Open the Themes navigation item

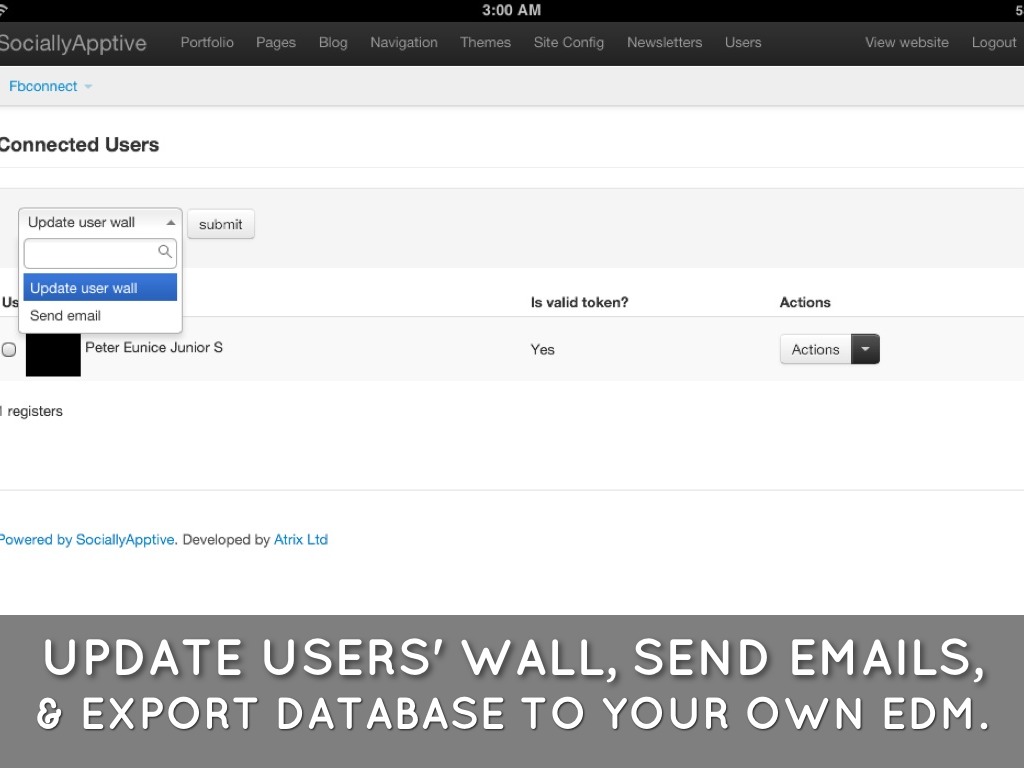point(485,43)
